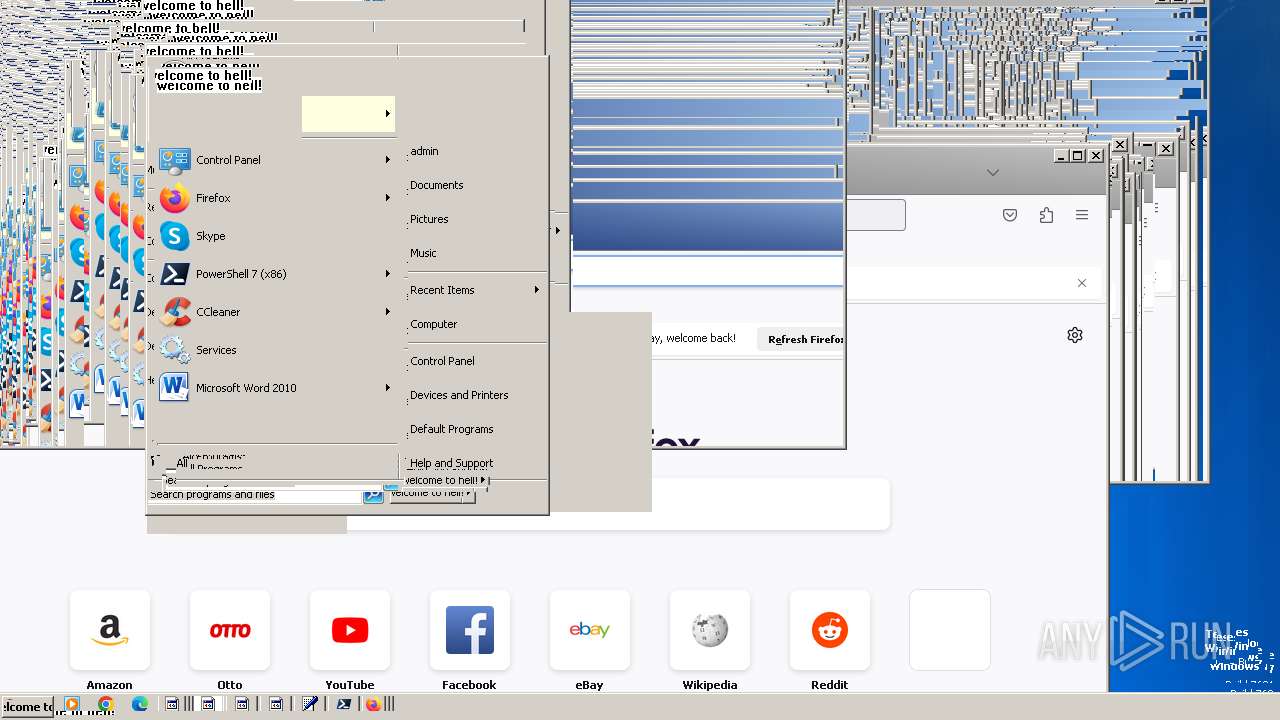Open the admin user folder link
This screenshot has height=720, width=1280.
click(x=424, y=151)
